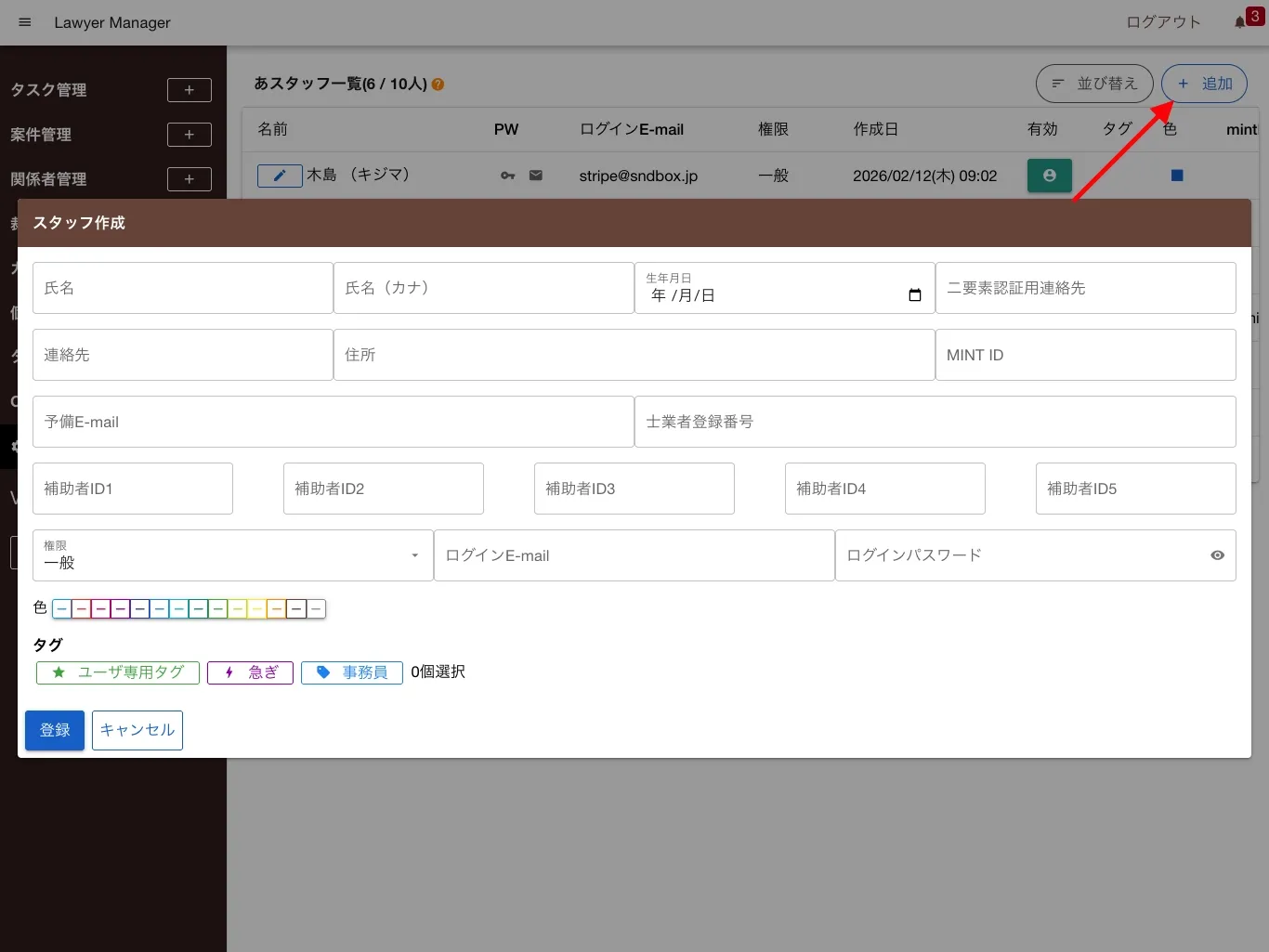Expand the 権限 dropdown showing 一般

[233, 555]
